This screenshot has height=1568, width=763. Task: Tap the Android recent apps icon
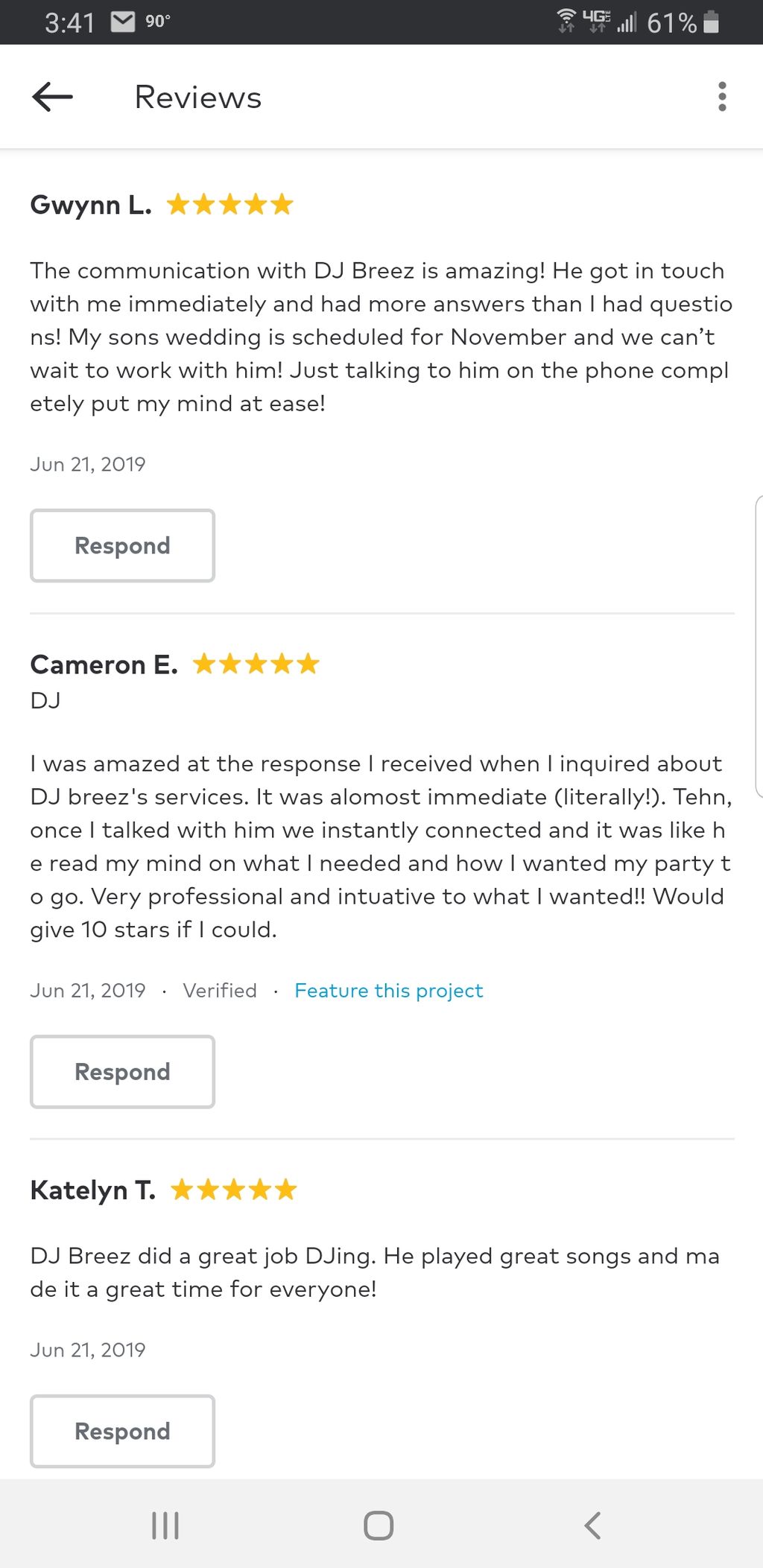click(165, 1525)
